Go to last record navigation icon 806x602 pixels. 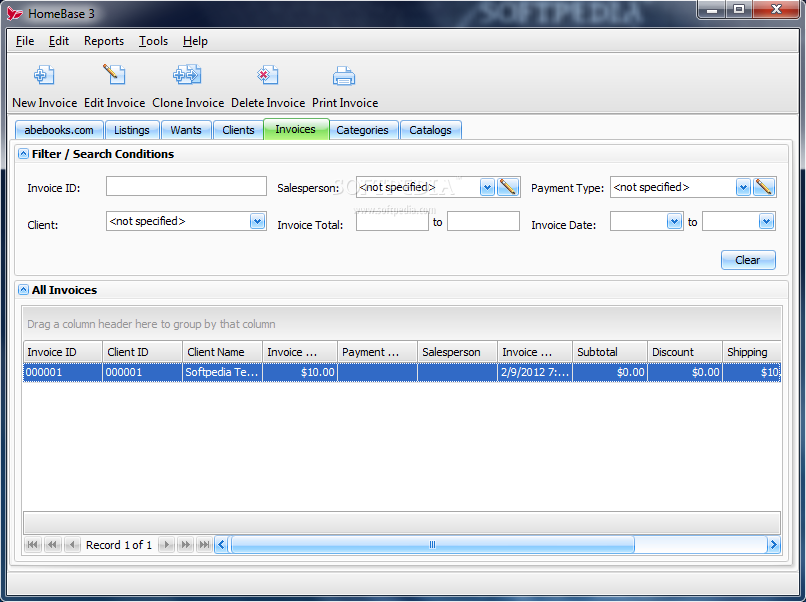pos(204,544)
